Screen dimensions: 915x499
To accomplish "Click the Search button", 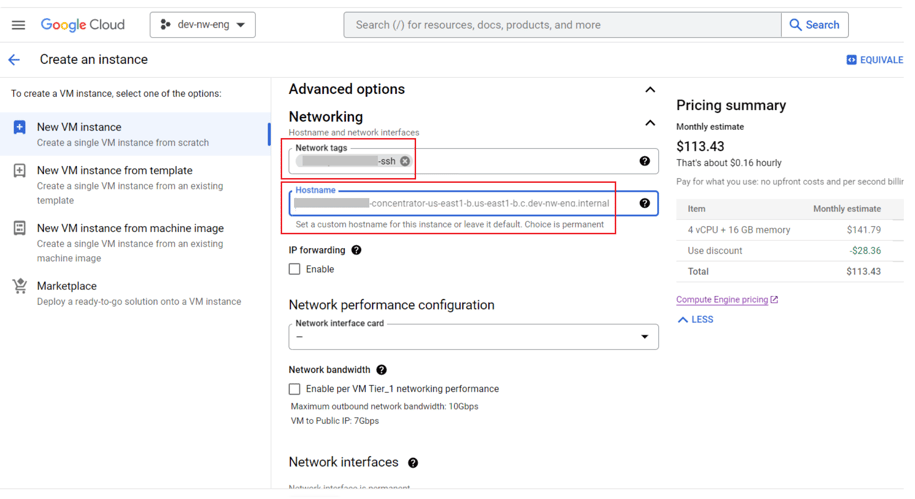I will tap(814, 25).
